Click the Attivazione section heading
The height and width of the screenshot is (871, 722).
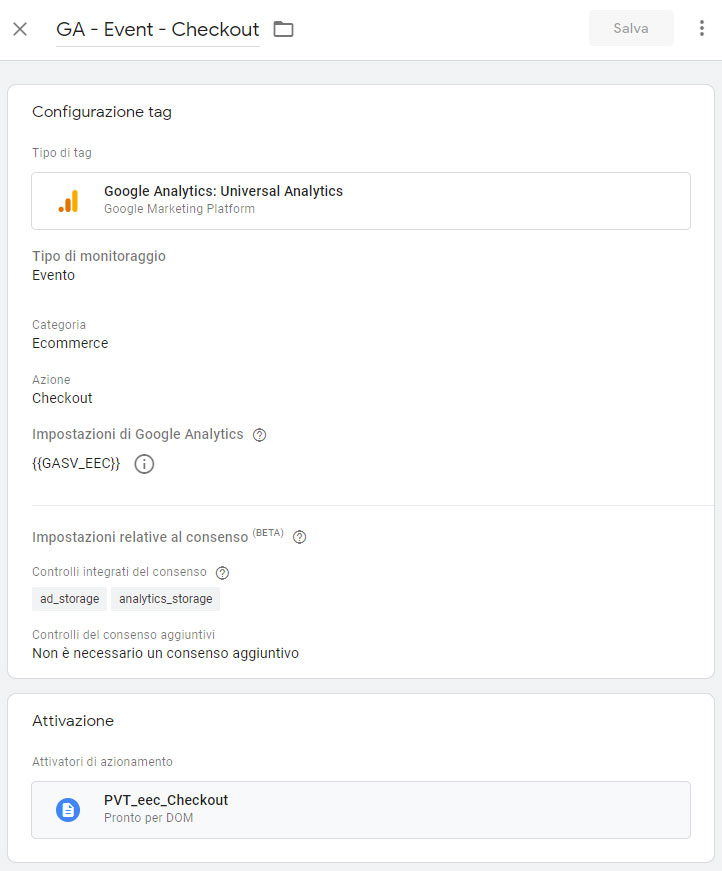73,720
